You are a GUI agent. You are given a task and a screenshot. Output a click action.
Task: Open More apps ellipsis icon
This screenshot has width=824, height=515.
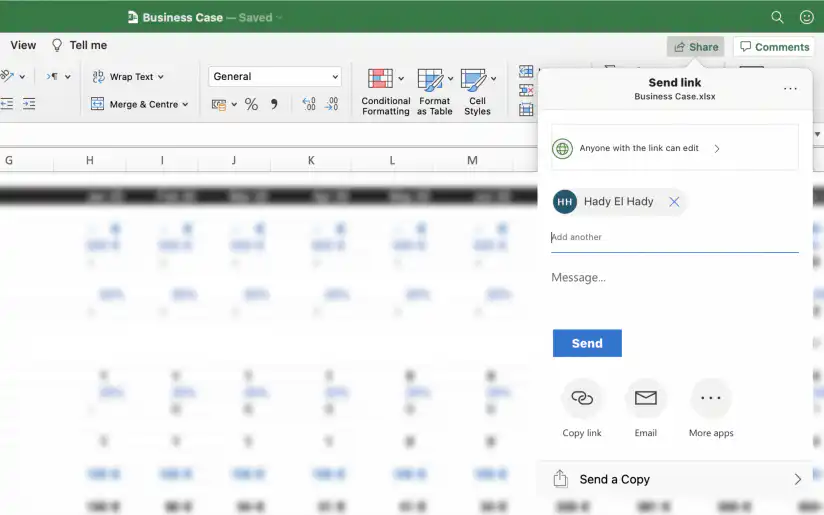(x=710, y=398)
